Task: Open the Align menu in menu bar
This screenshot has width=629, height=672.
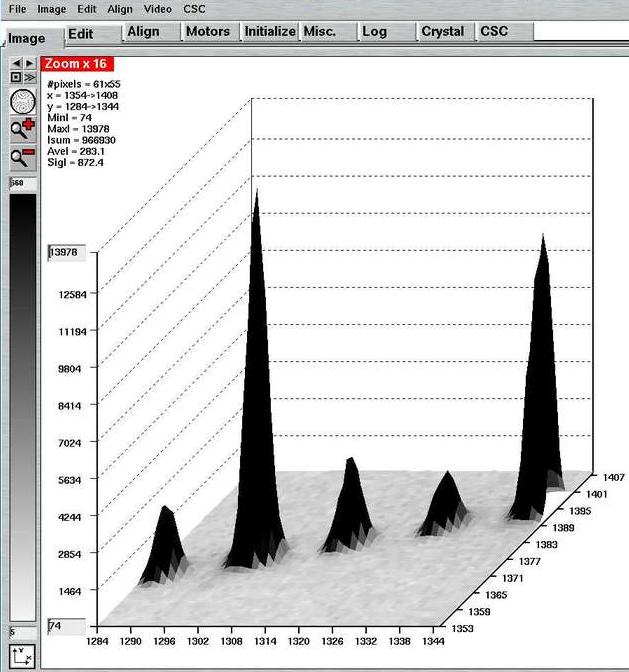Action: [x=120, y=9]
